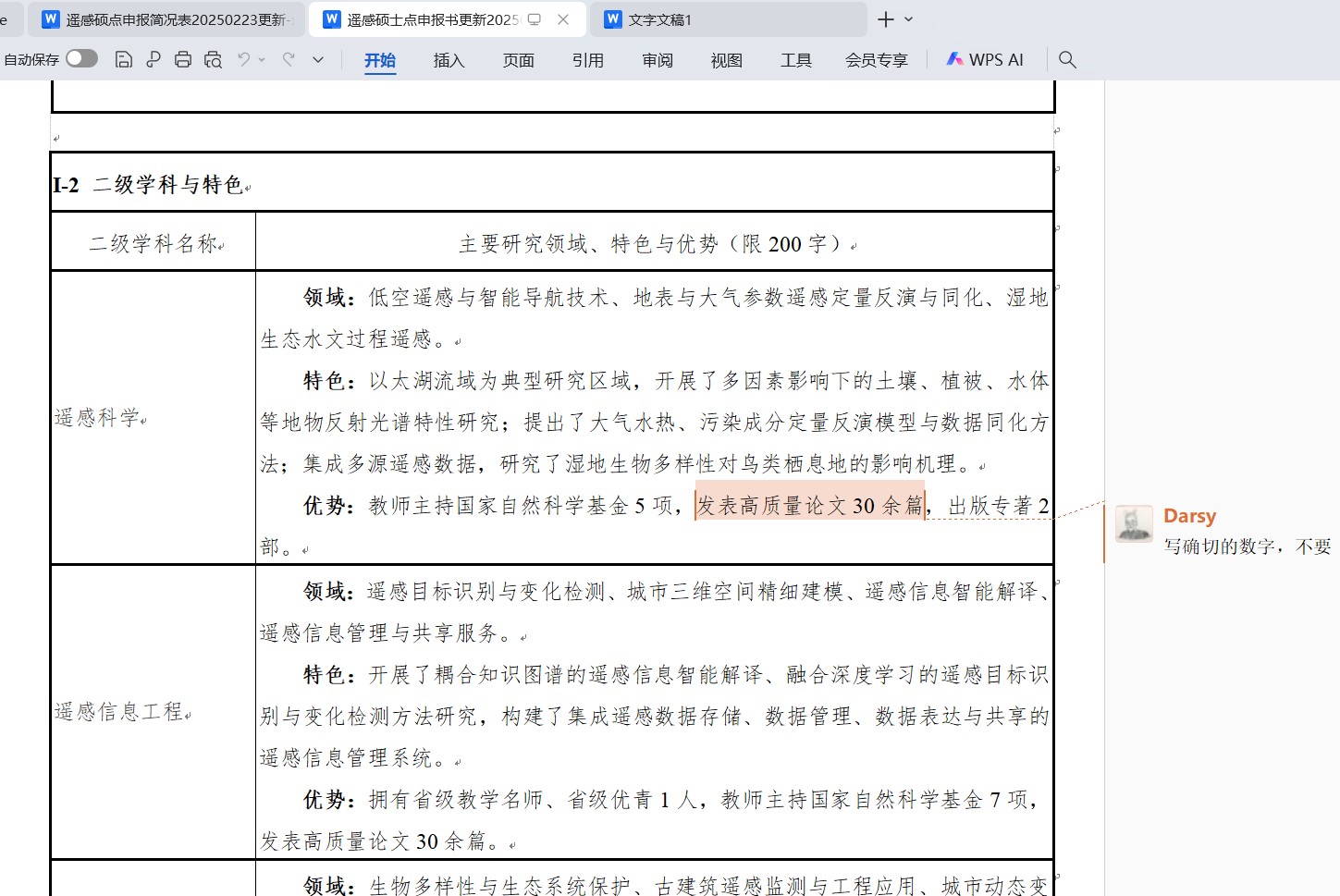Click the Save document icon
Screen dimensions: 1340x896
[123, 60]
